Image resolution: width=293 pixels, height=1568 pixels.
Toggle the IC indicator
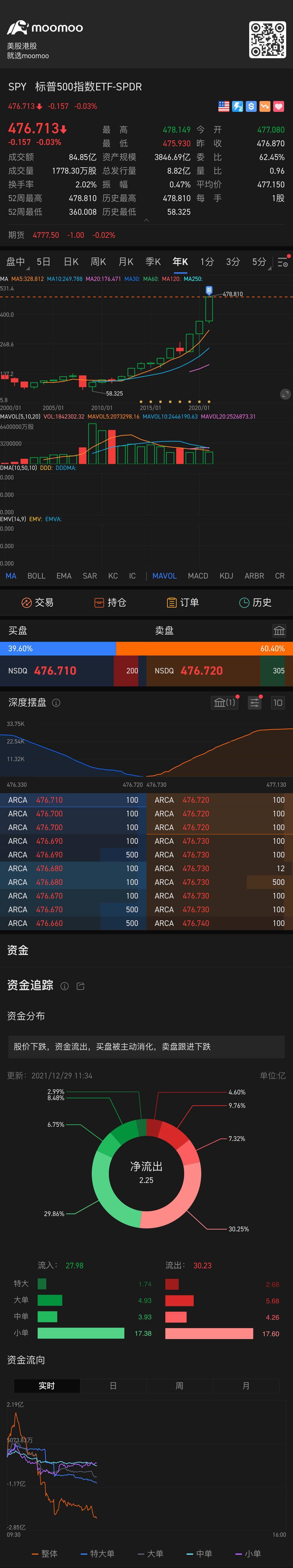pos(132,576)
